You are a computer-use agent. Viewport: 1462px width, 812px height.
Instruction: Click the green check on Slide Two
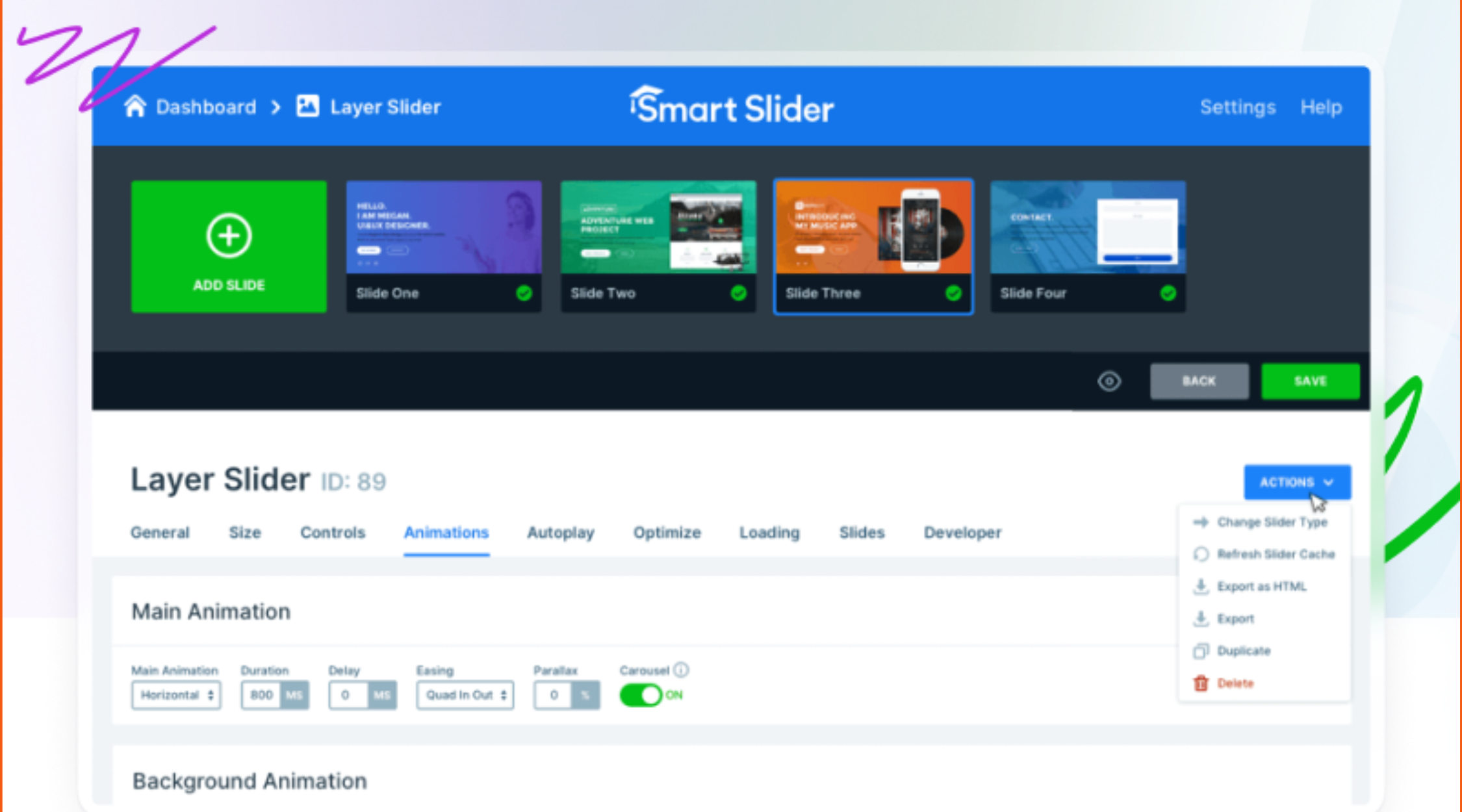(x=739, y=293)
